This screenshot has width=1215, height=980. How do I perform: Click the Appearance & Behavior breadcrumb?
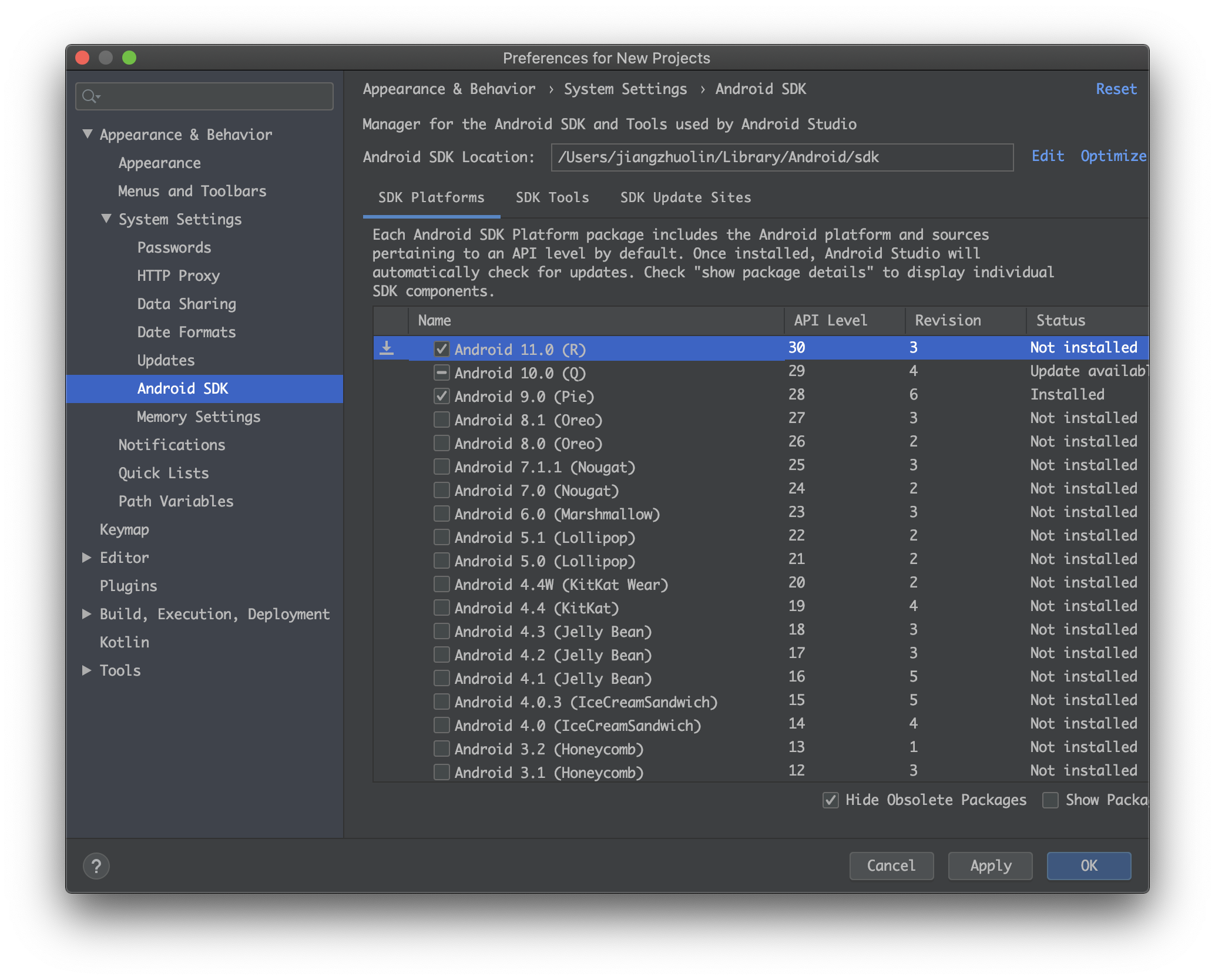[x=449, y=89]
